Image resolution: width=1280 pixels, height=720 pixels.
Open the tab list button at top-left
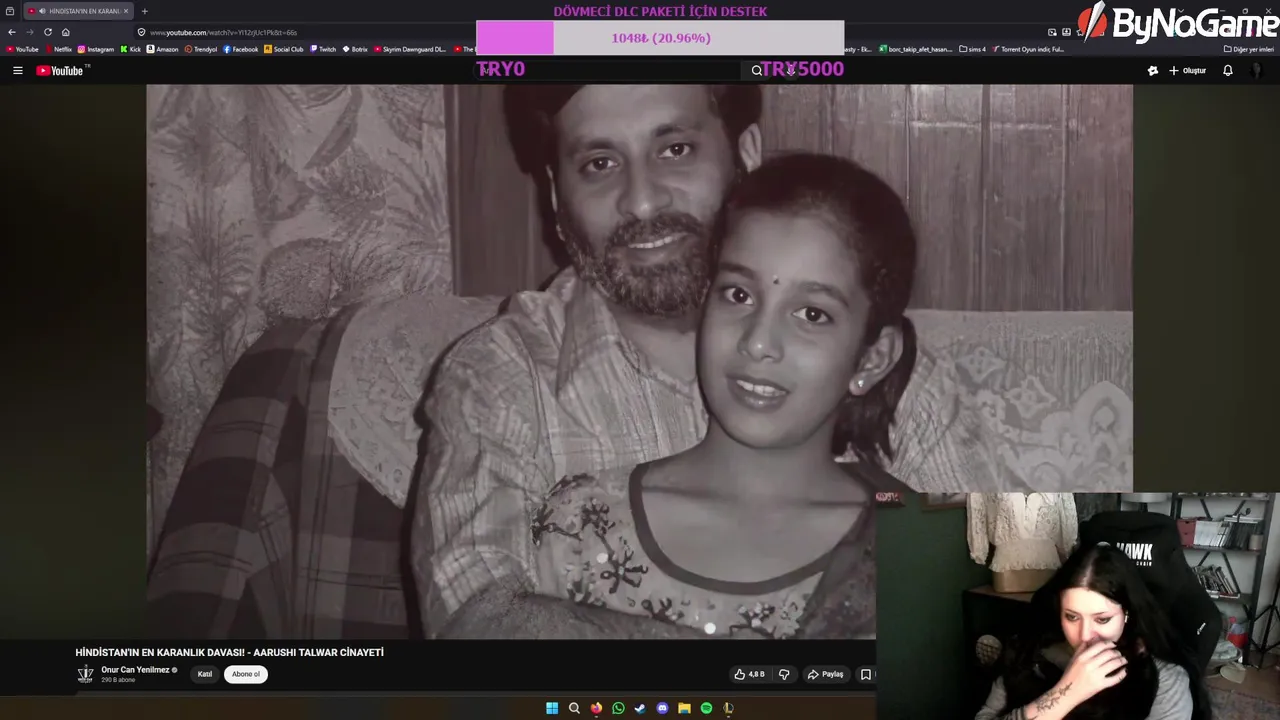click(x=10, y=11)
